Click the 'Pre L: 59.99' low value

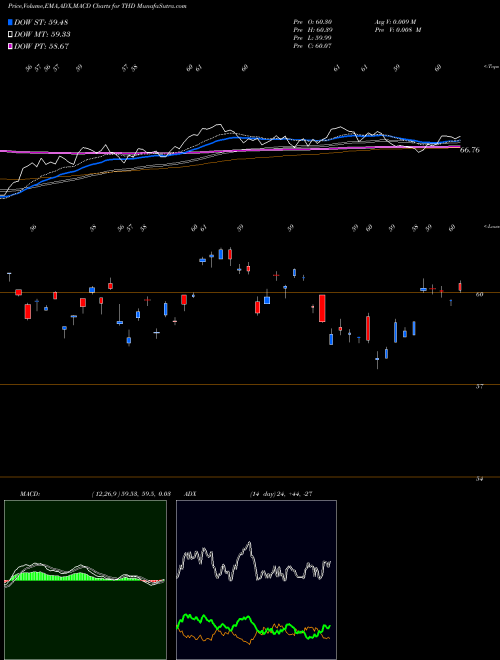point(313,38)
